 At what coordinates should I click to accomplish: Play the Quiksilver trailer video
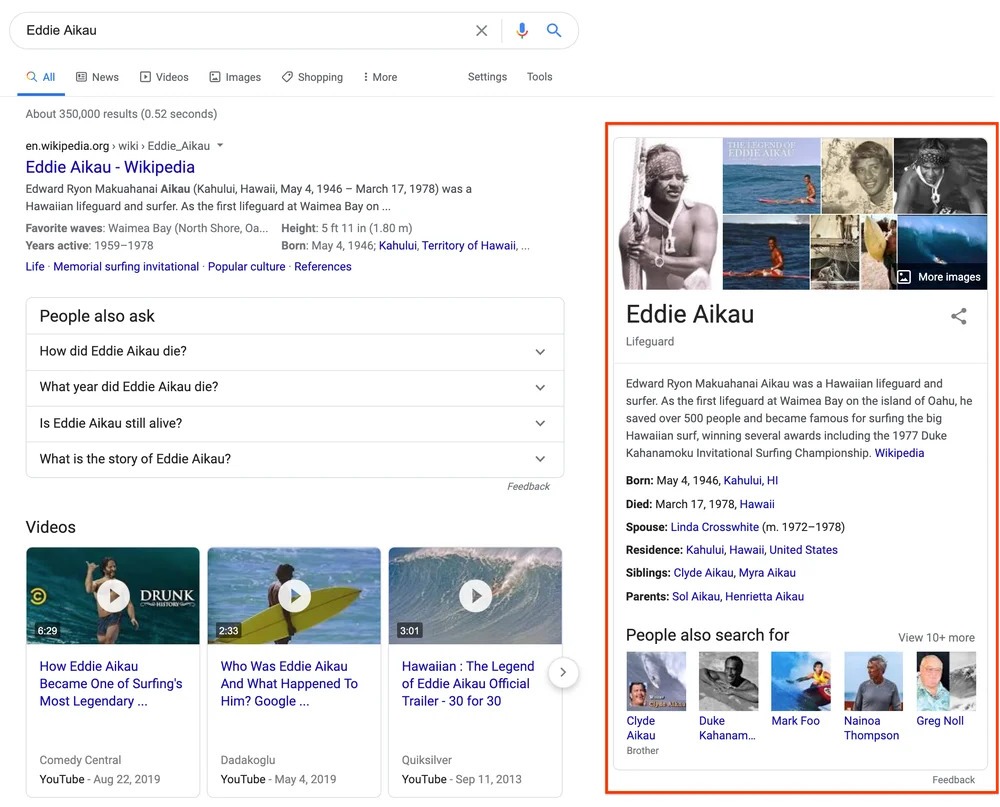pos(475,594)
